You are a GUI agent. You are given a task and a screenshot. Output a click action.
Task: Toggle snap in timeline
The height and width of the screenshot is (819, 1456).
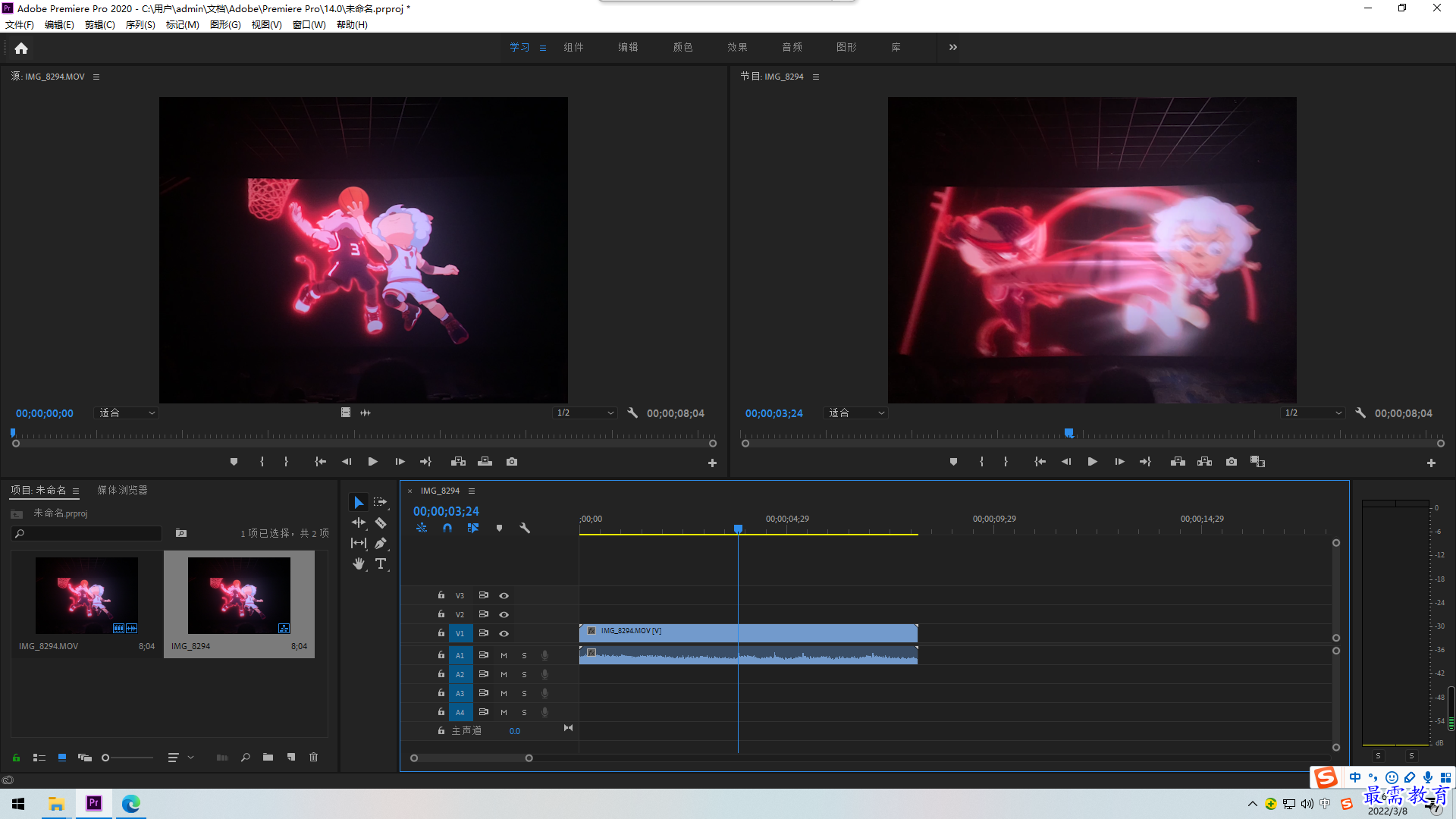coord(447,528)
